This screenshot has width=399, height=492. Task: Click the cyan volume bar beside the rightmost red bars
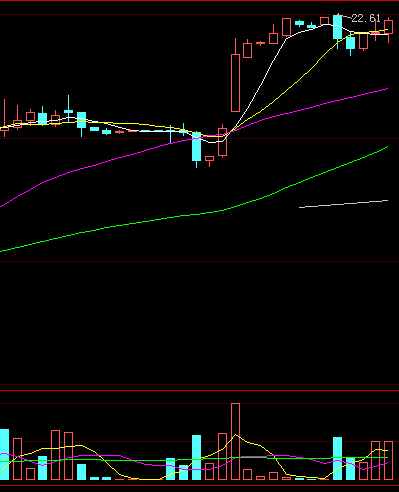coord(350,469)
